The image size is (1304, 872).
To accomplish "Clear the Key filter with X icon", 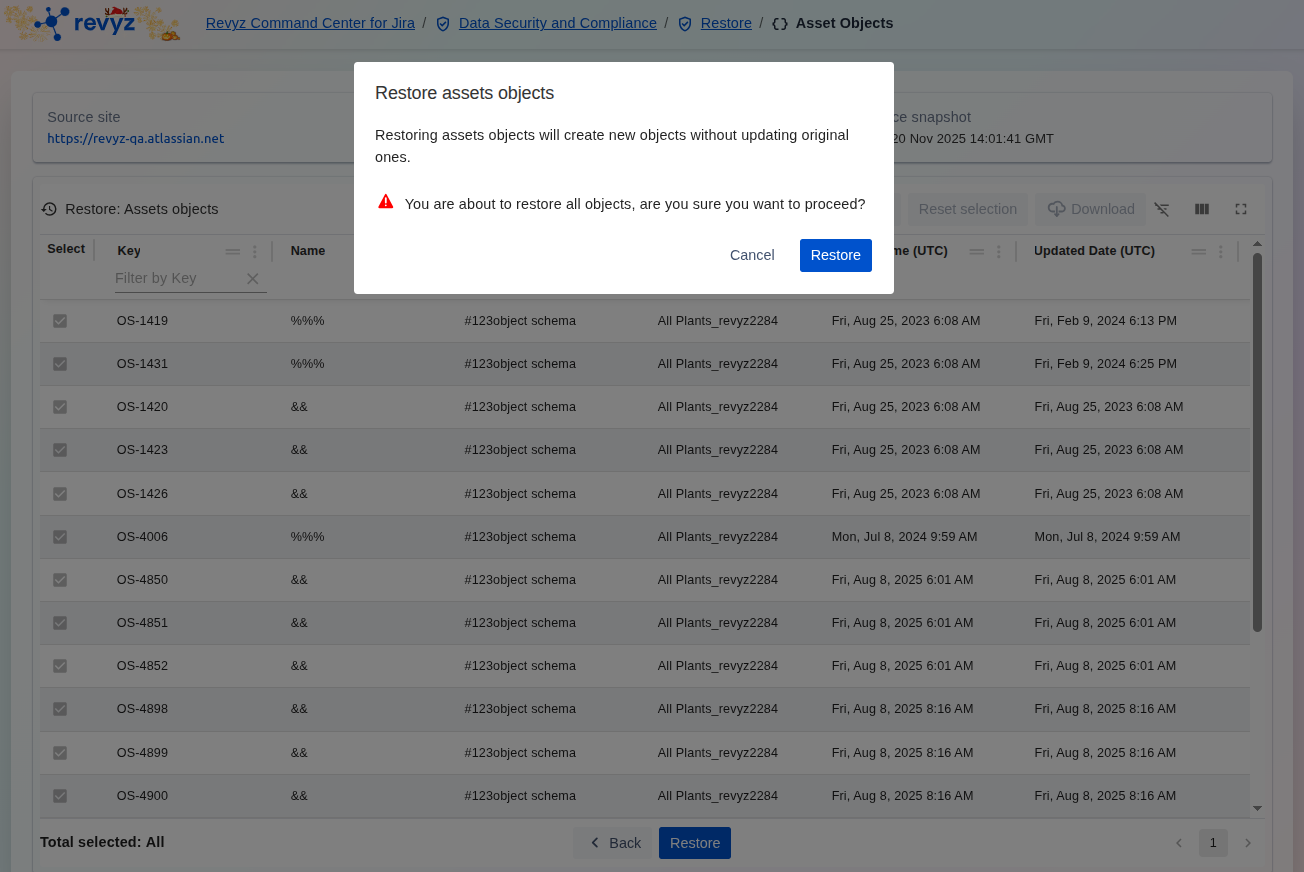I will pyautogui.click(x=253, y=279).
